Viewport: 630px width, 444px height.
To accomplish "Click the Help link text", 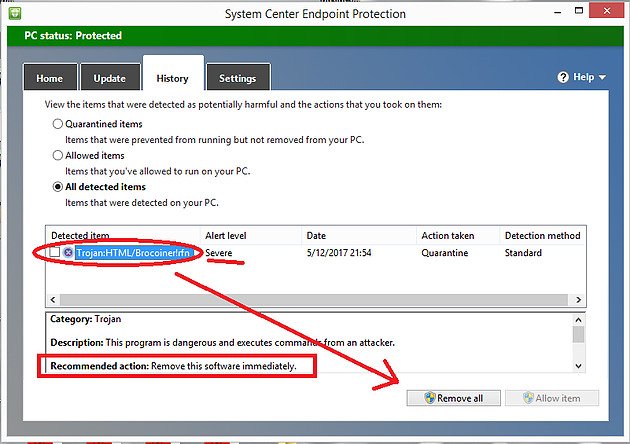I will tap(583, 77).
